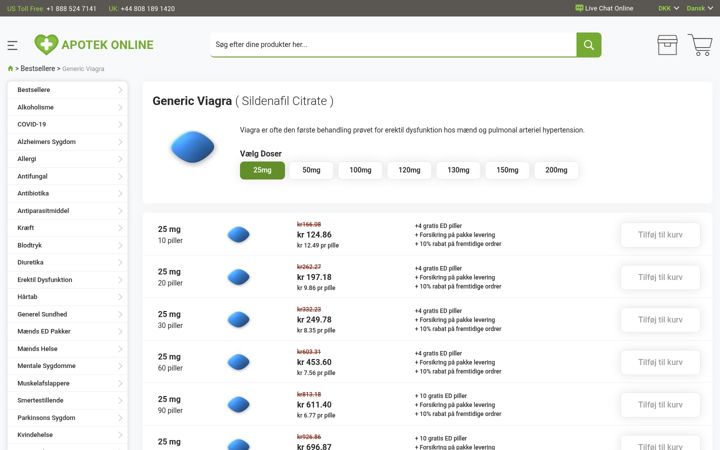Select the 50mg dose option
This screenshot has width=720, height=450.
tap(311, 170)
